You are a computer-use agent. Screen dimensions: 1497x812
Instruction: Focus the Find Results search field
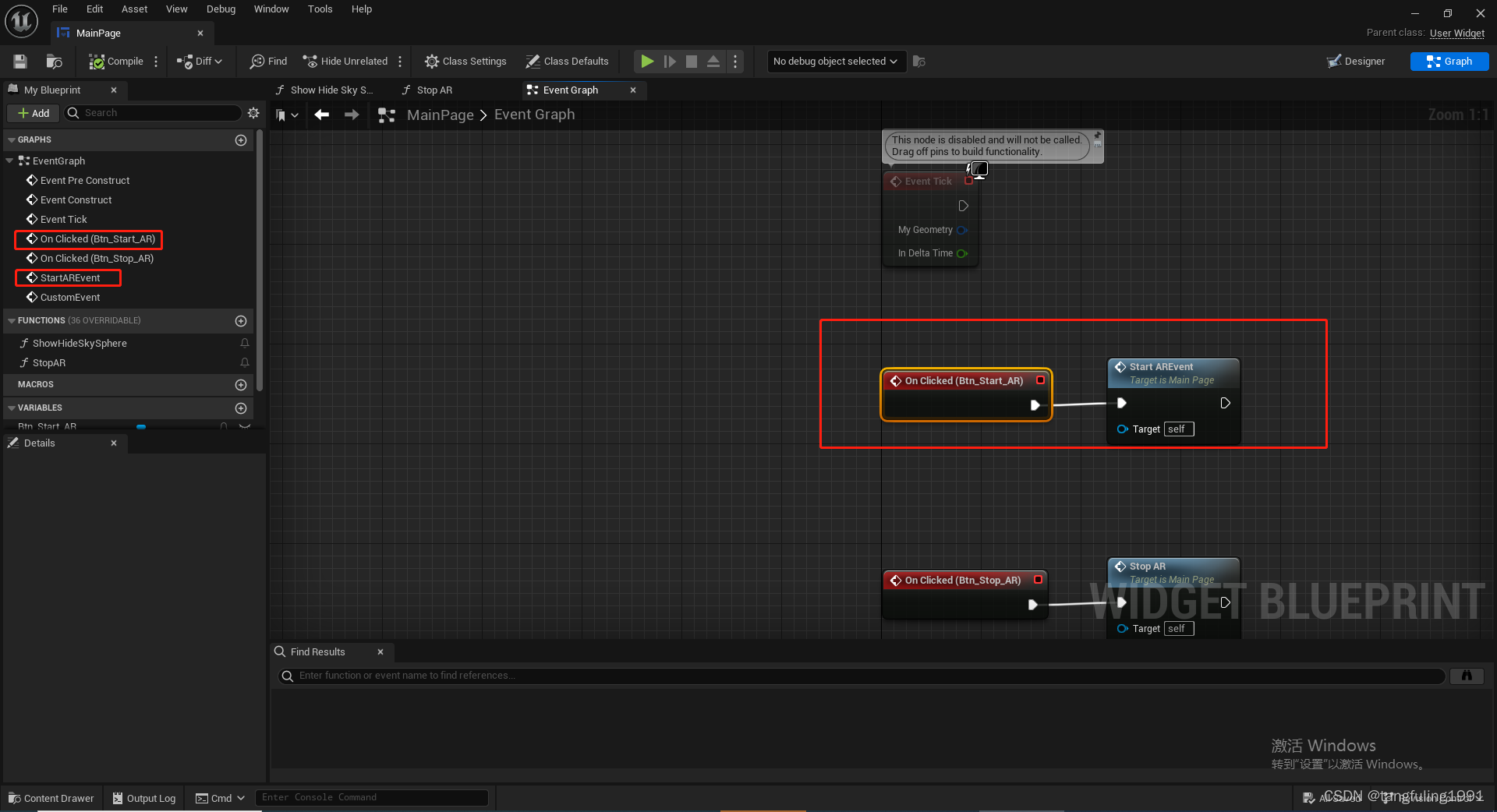[862, 676]
